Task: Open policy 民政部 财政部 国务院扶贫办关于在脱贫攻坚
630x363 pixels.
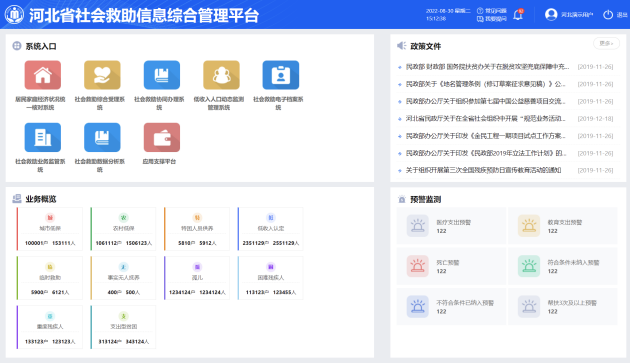Action: coord(487,67)
